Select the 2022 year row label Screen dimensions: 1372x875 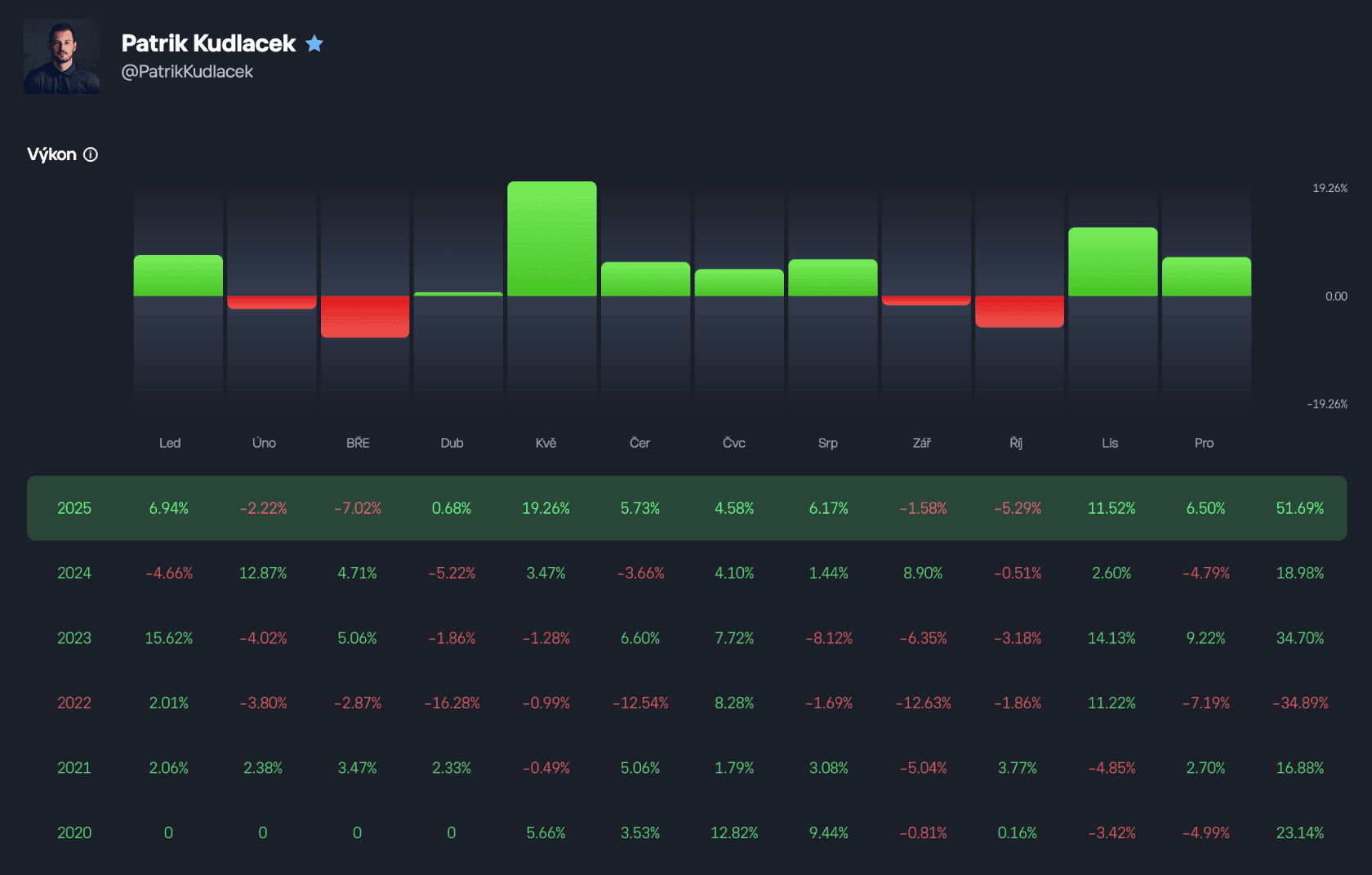73,703
